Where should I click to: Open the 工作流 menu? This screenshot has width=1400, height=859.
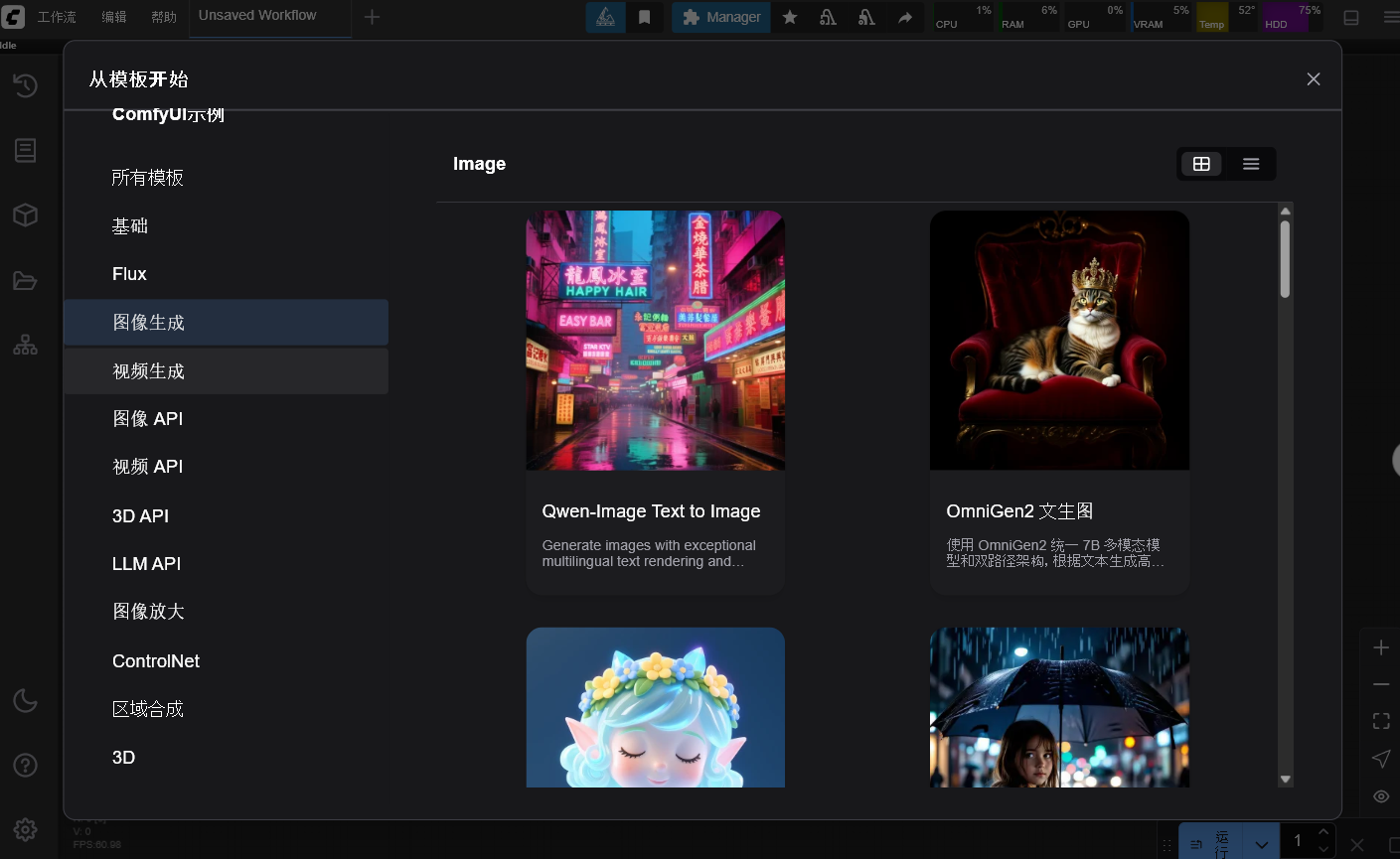tap(57, 17)
